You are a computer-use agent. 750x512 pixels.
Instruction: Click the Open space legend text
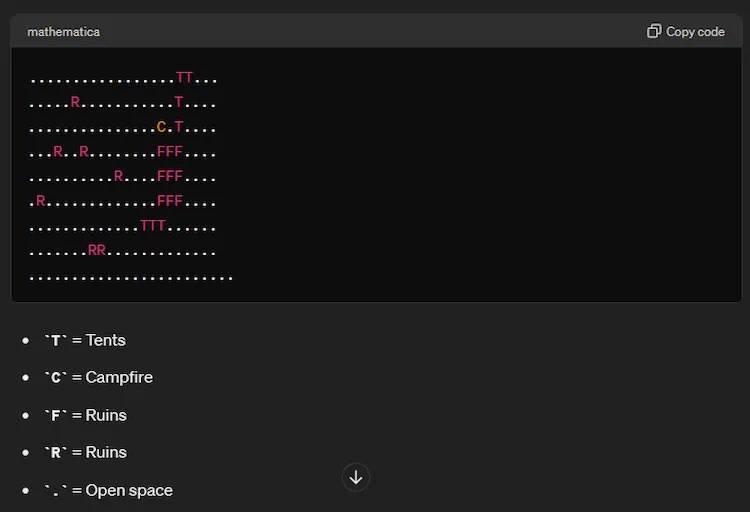(x=129, y=490)
